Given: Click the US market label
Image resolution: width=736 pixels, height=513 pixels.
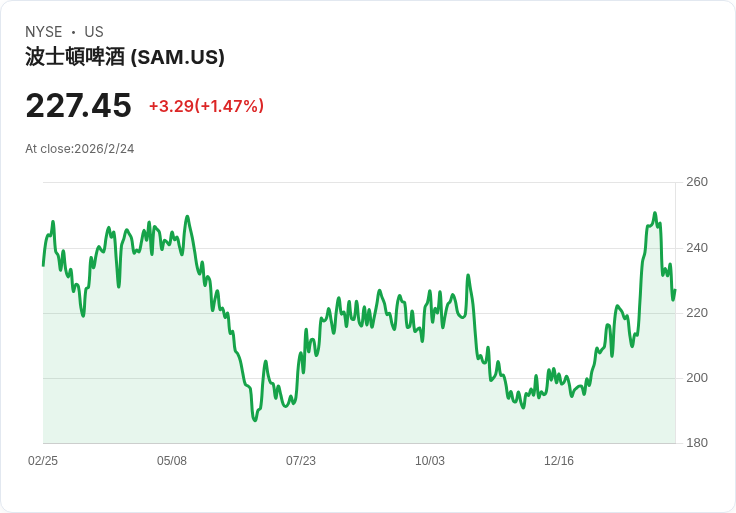Looking at the screenshot, I should [x=94, y=32].
